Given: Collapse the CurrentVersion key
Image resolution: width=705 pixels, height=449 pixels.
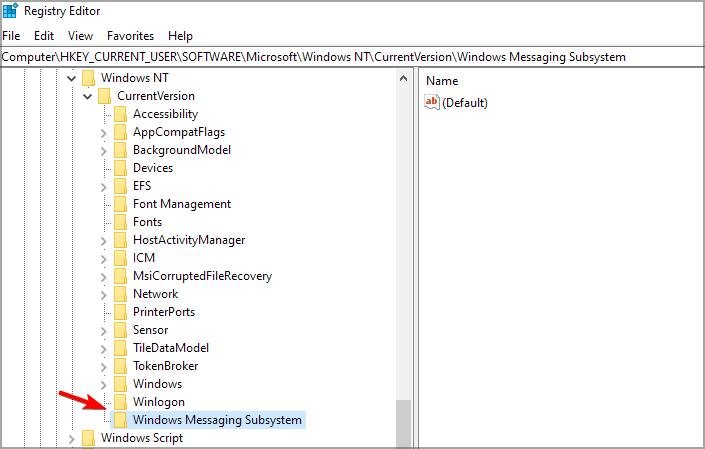Looking at the screenshot, I should pos(88,96).
